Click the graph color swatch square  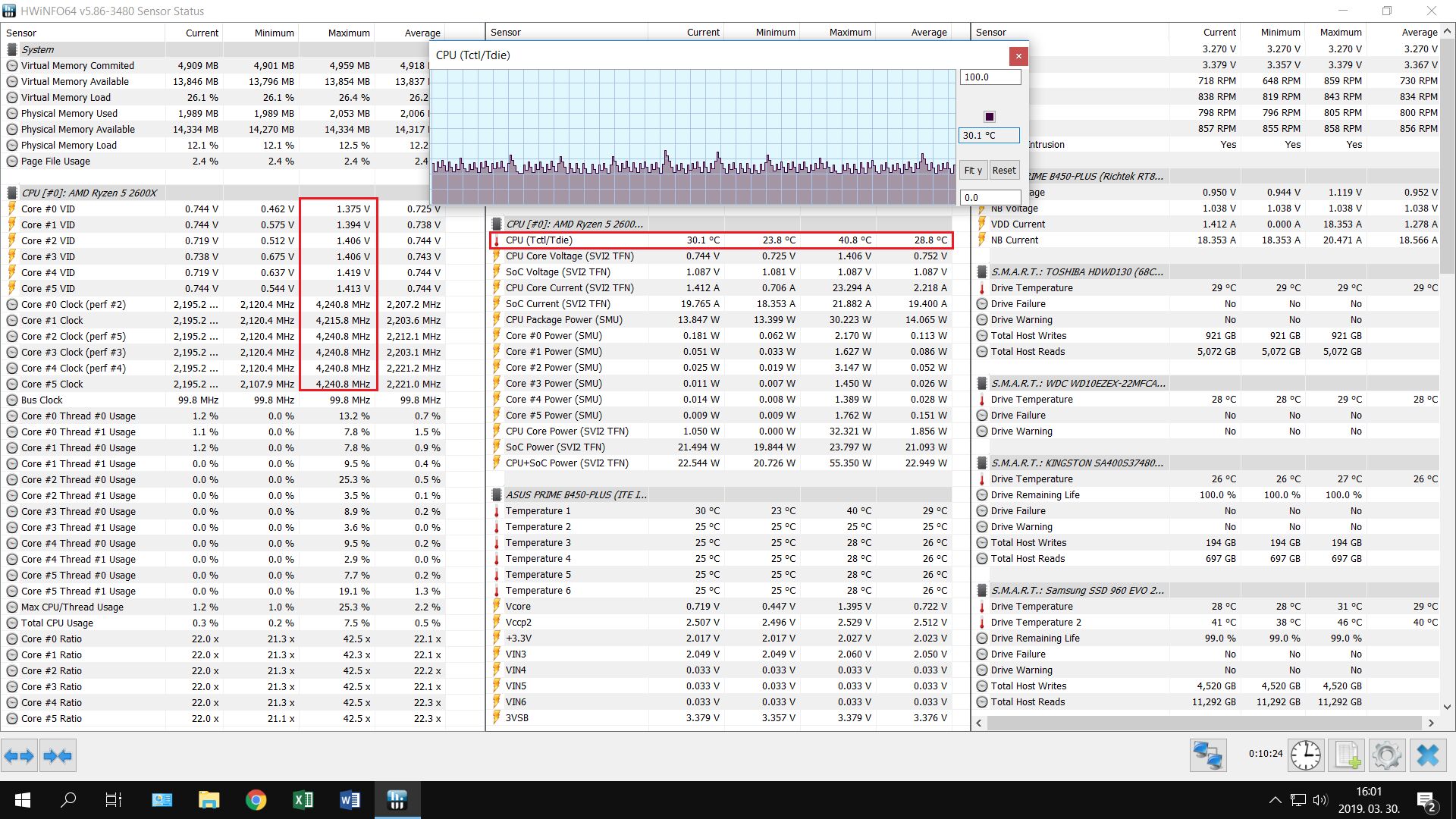989,117
